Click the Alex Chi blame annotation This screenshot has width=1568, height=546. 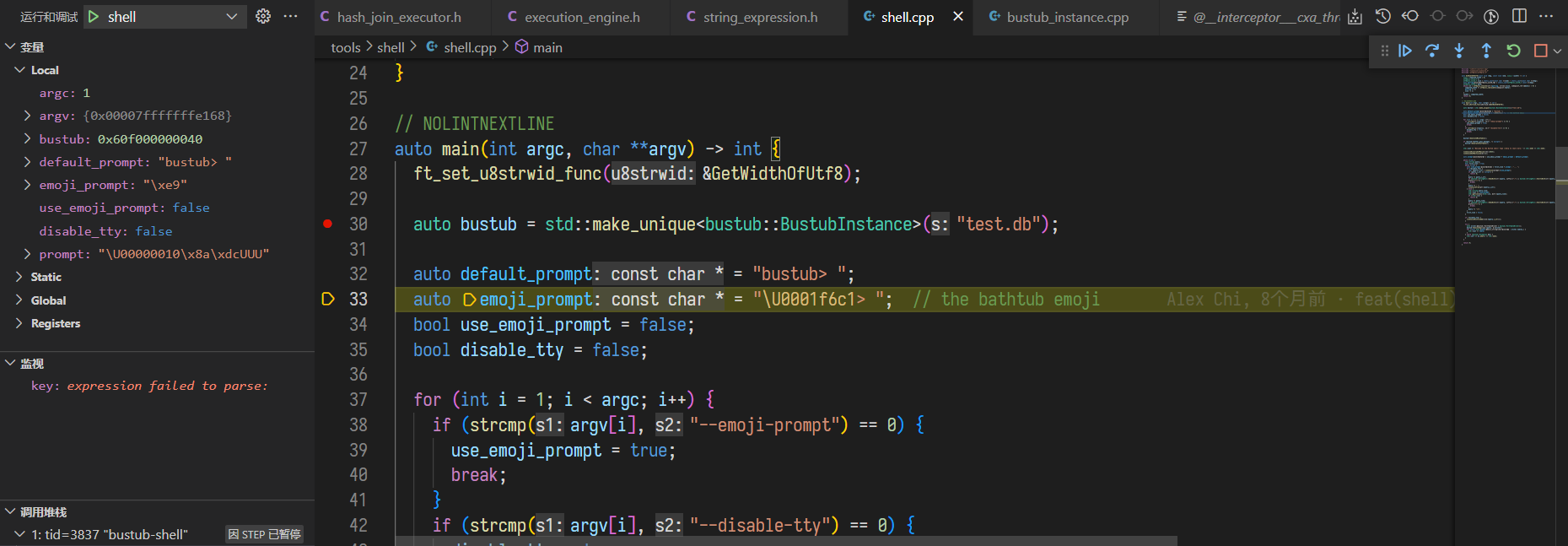[1310, 300]
